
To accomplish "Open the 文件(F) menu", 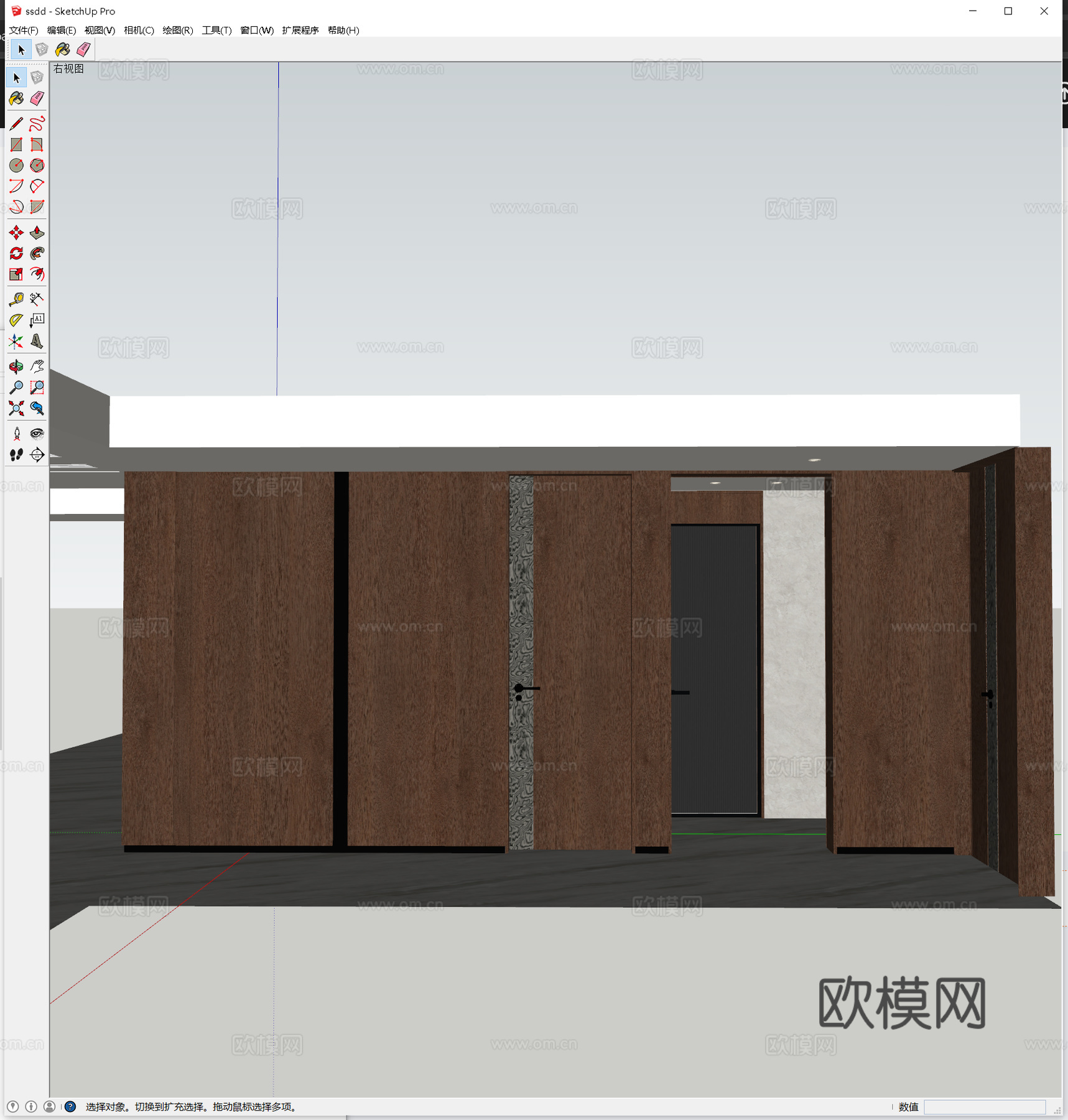I will click(x=24, y=30).
